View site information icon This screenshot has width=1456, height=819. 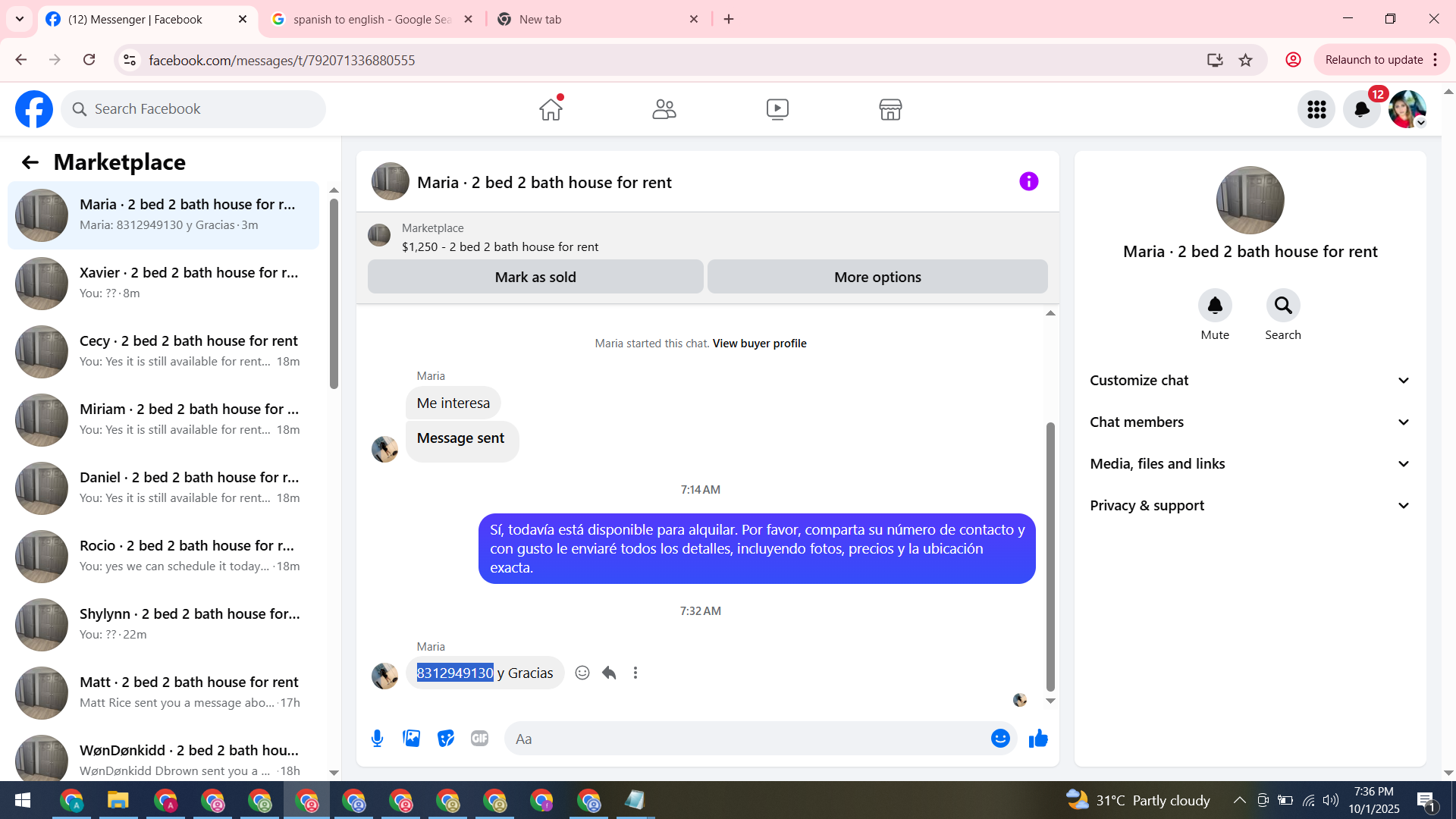[130, 60]
